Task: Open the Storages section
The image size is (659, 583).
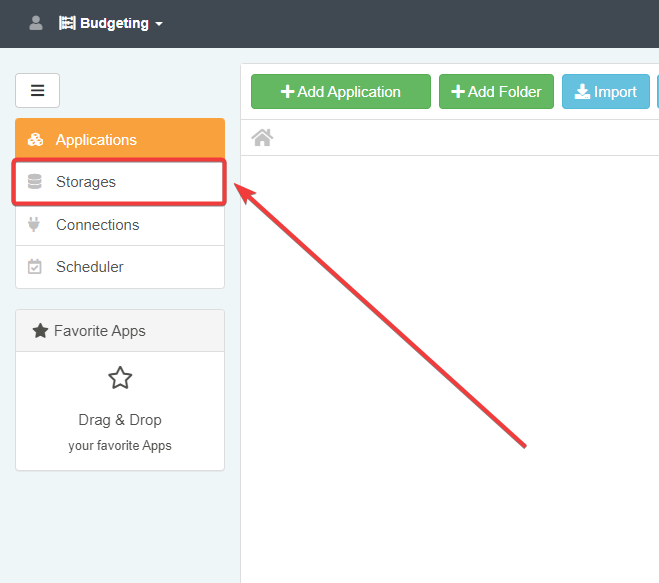Action: coord(86,182)
